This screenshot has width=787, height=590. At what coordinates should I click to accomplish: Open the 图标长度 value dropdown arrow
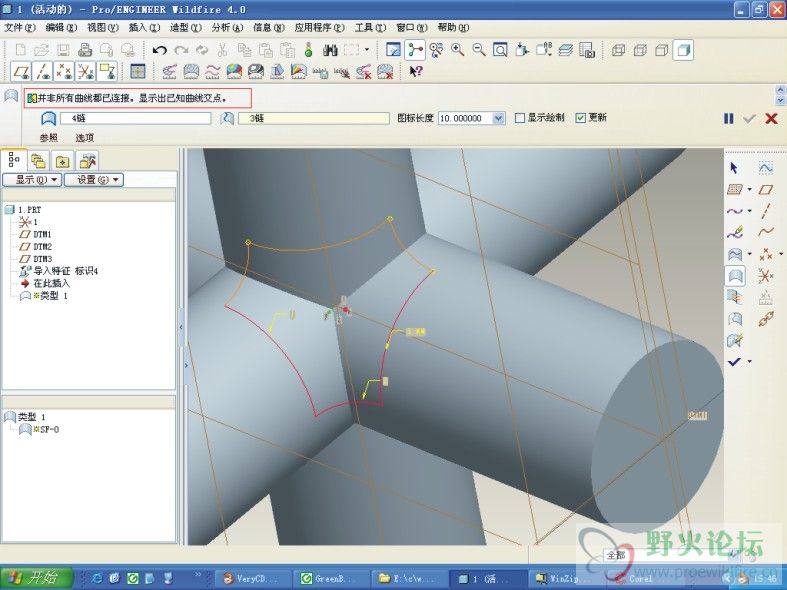pyautogui.click(x=498, y=118)
